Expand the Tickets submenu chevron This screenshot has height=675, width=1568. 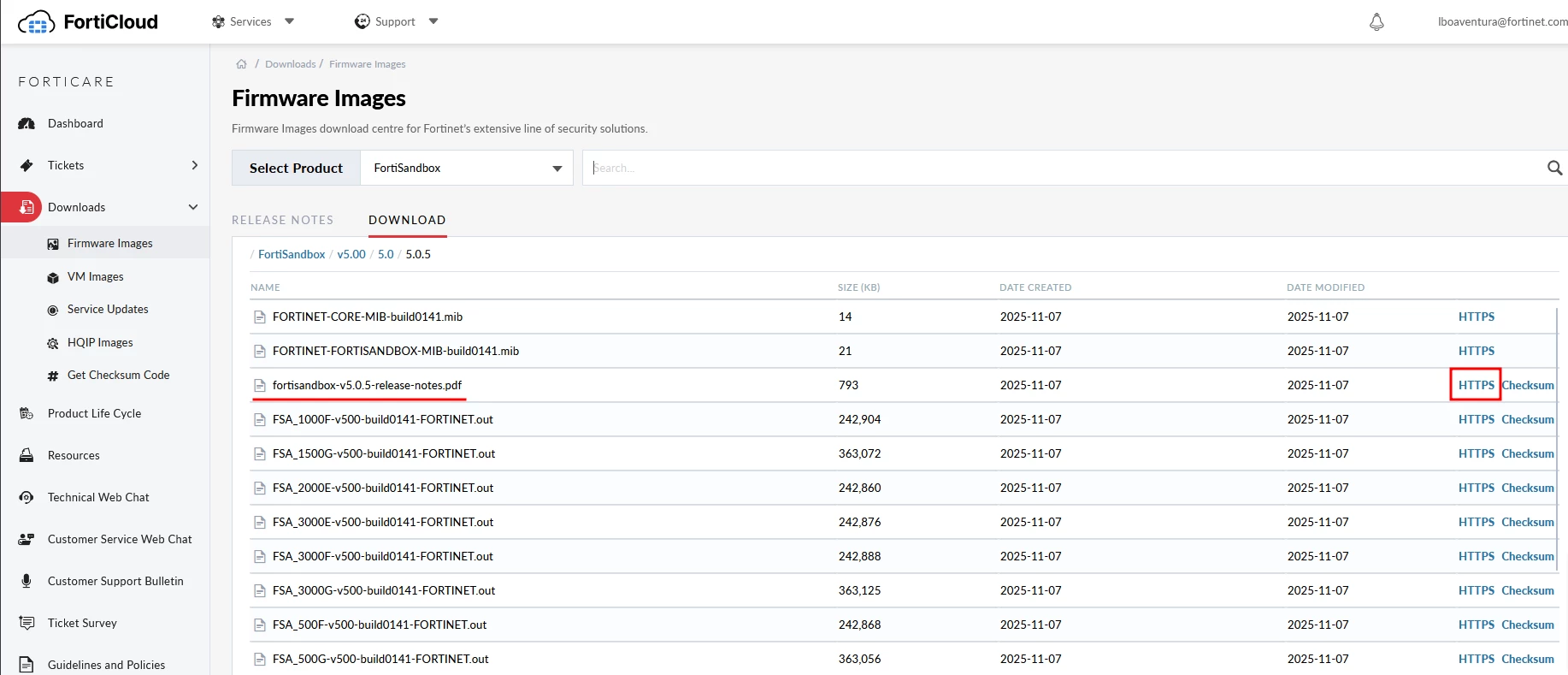195,165
